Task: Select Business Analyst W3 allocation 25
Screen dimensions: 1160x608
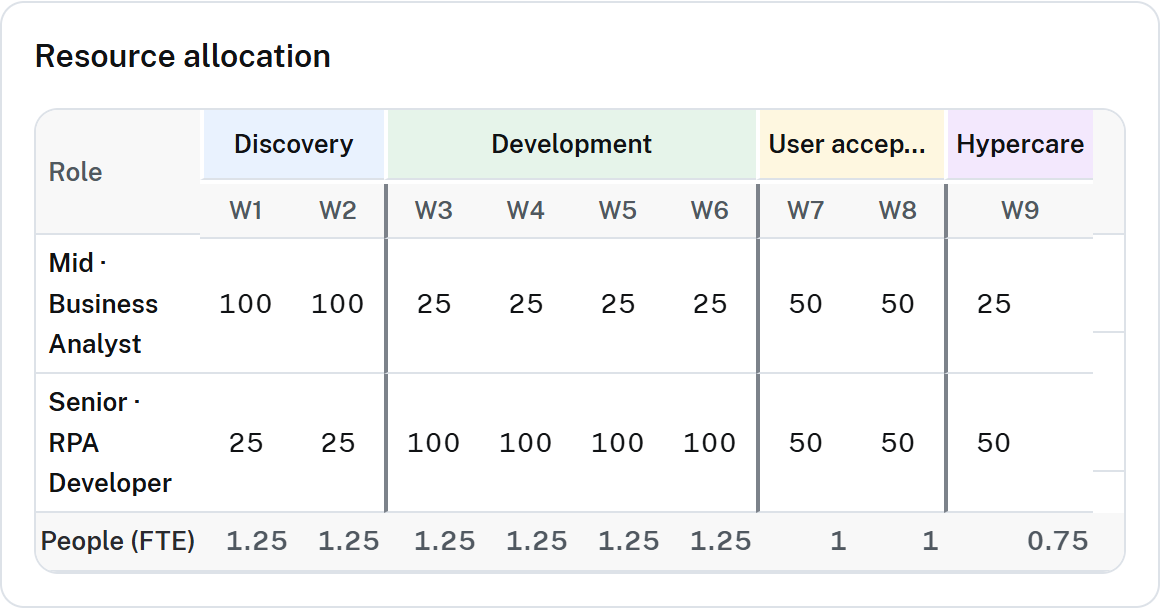Action: click(434, 304)
